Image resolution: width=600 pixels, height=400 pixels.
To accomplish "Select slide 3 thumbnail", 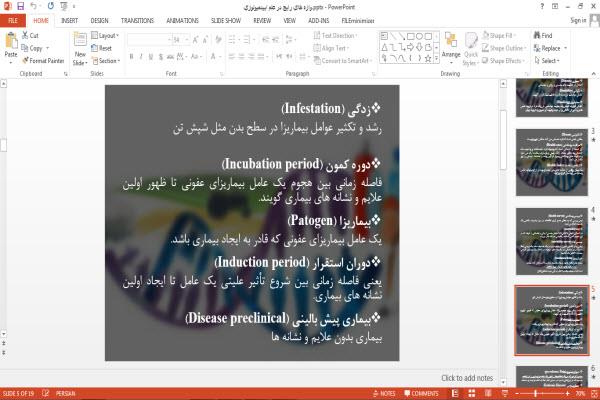I will (x=551, y=162).
